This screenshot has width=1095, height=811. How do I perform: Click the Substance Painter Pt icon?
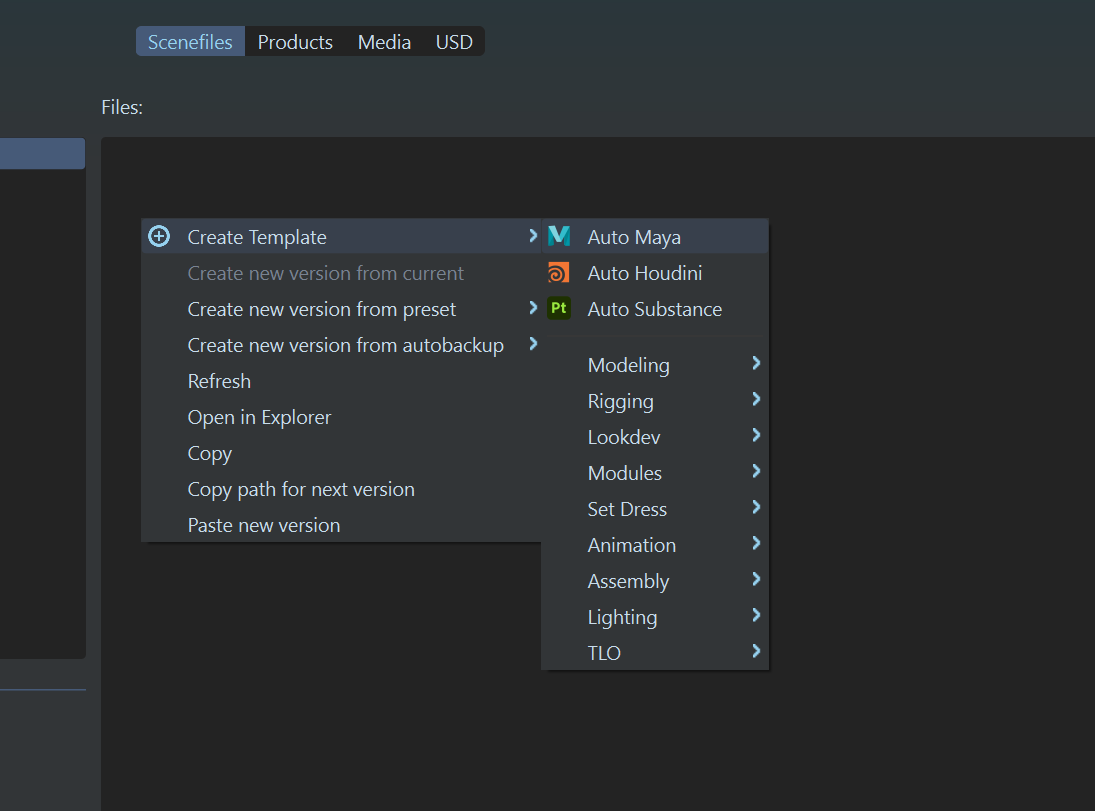[x=559, y=309]
